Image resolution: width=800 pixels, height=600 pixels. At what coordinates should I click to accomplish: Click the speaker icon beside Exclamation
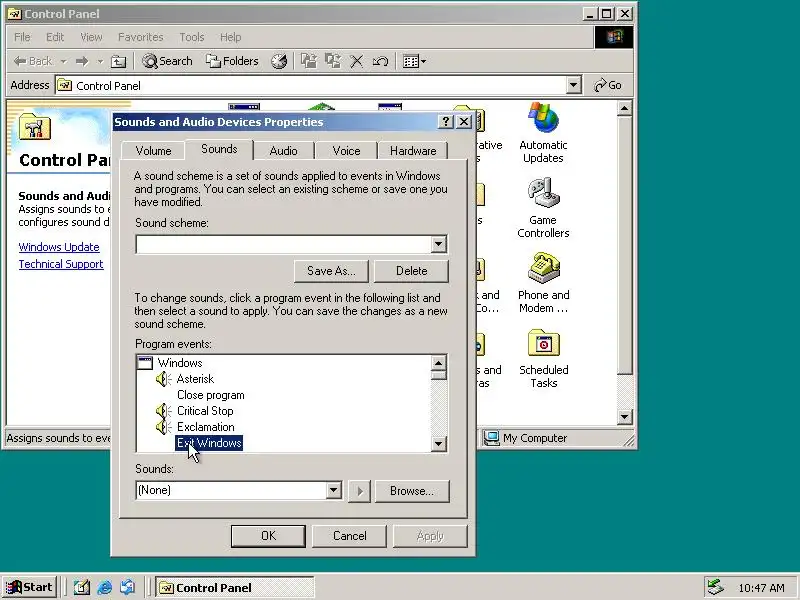coord(163,427)
